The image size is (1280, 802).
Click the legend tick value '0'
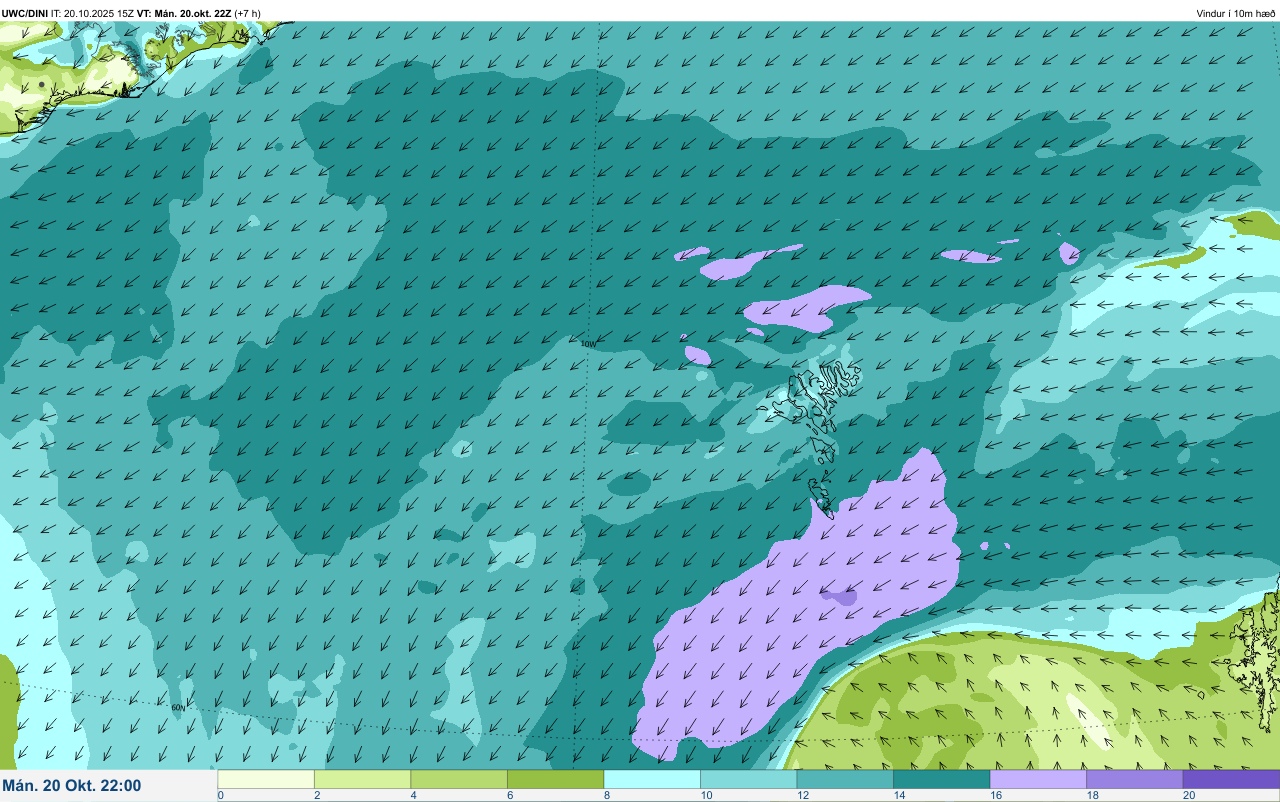coord(220,795)
